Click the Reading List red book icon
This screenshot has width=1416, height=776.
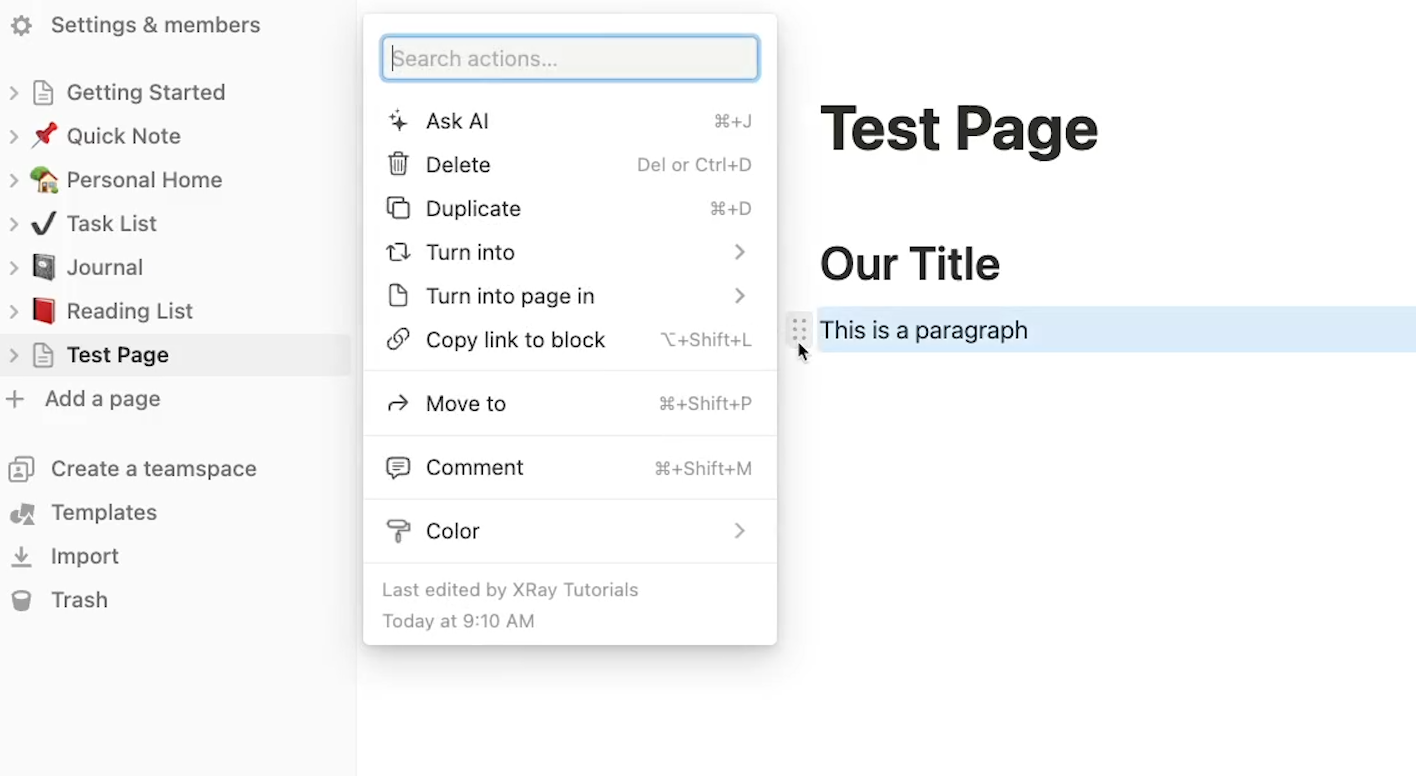(x=44, y=311)
